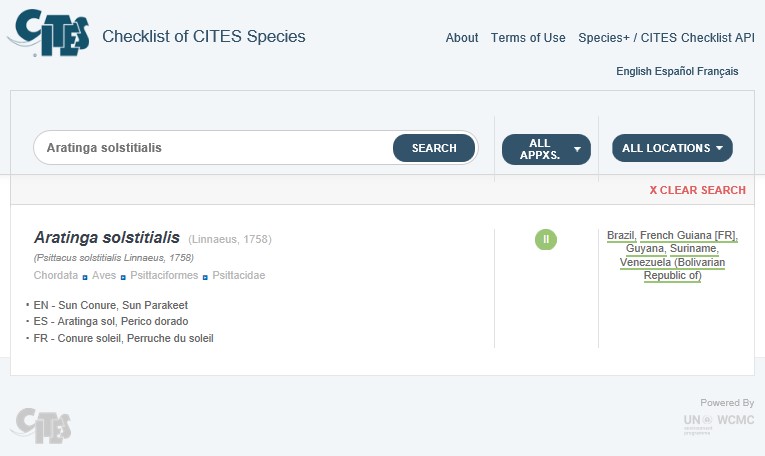Viewport: 765px width, 456px height.
Task: Focus the species search input field
Action: tap(214, 148)
